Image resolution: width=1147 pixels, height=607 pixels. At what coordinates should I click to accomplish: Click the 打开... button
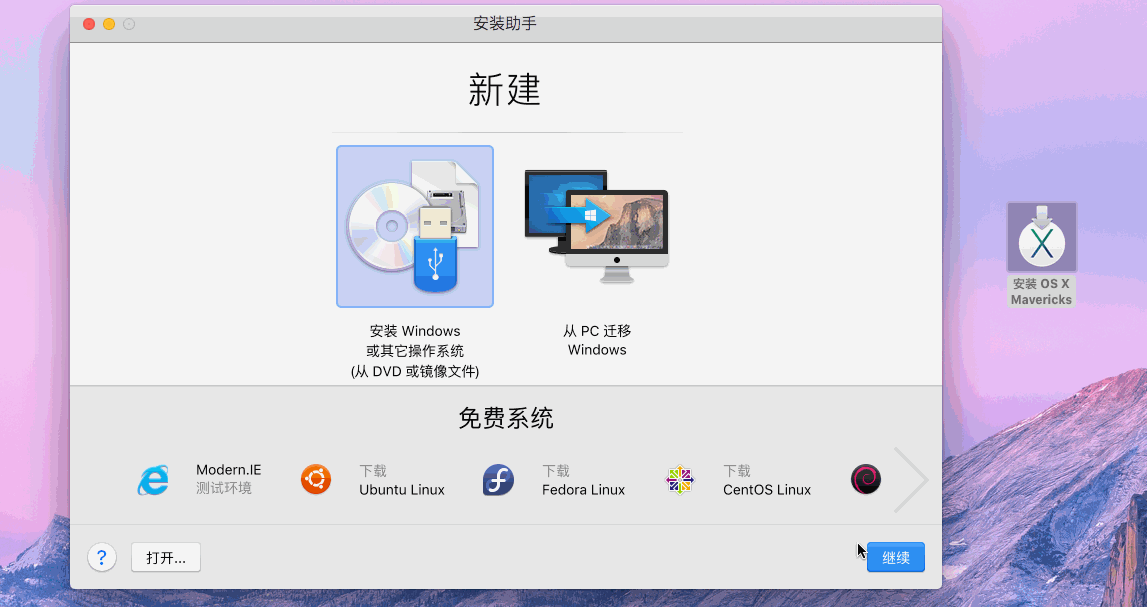[x=165, y=557]
